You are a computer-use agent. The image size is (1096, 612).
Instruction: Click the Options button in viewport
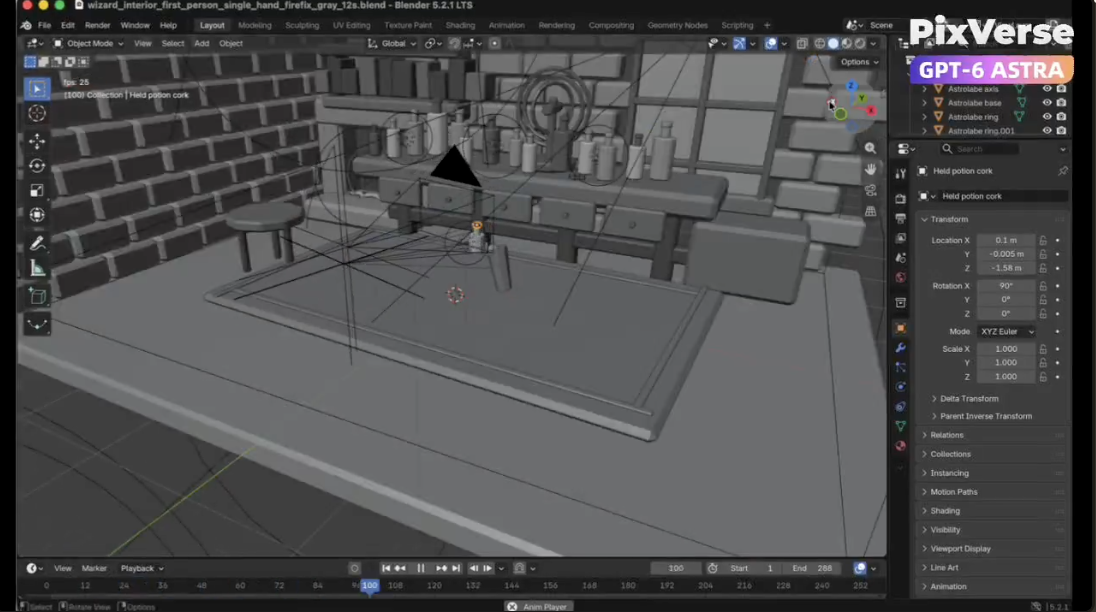tap(859, 61)
